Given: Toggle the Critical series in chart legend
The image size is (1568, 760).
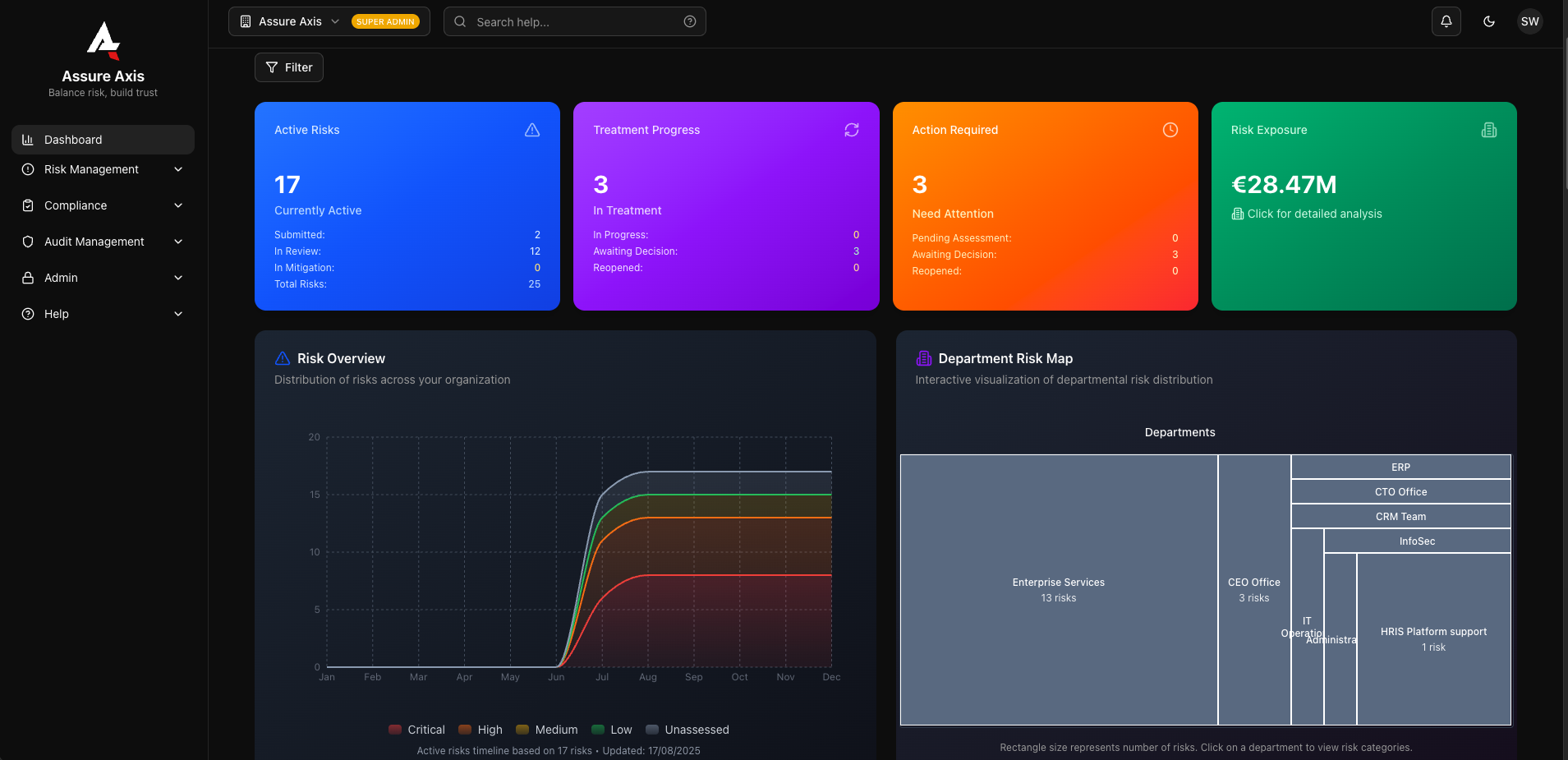Looking at the screenshot, I should [416, 730].
